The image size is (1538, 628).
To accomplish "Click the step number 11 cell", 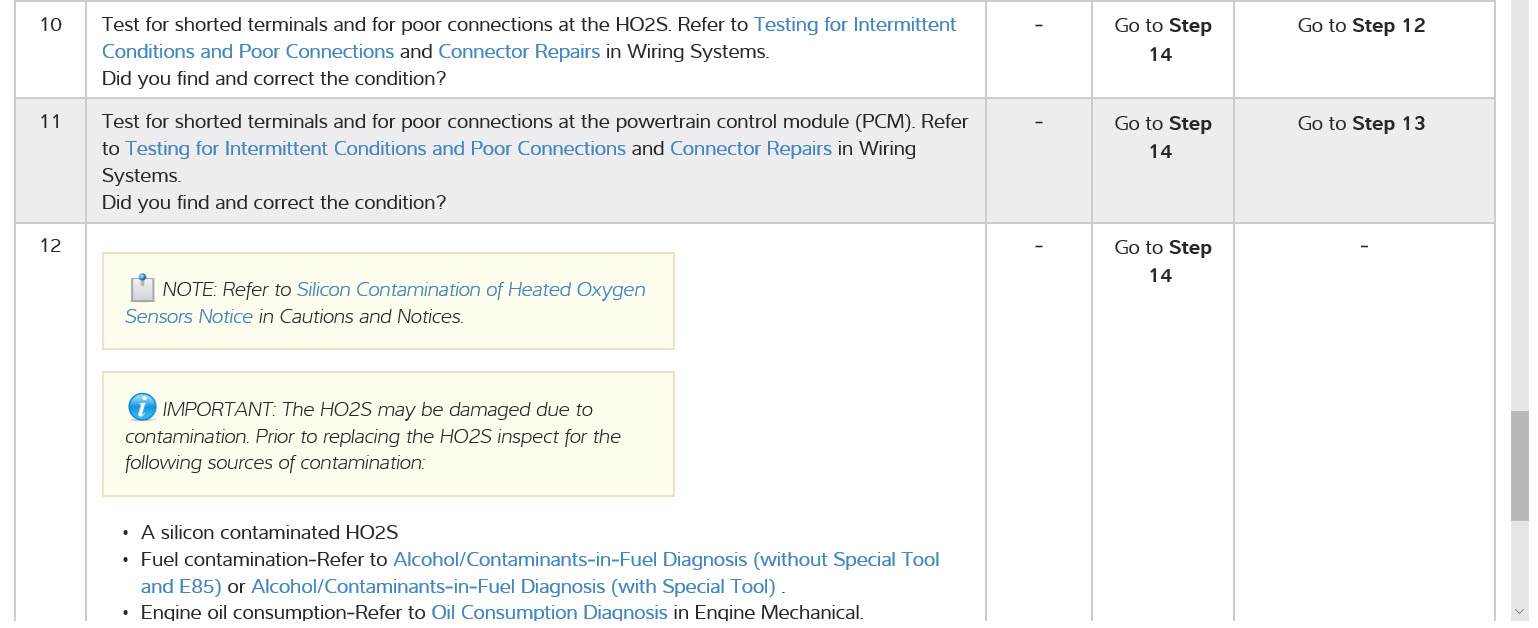I will (x=50, y=123).
